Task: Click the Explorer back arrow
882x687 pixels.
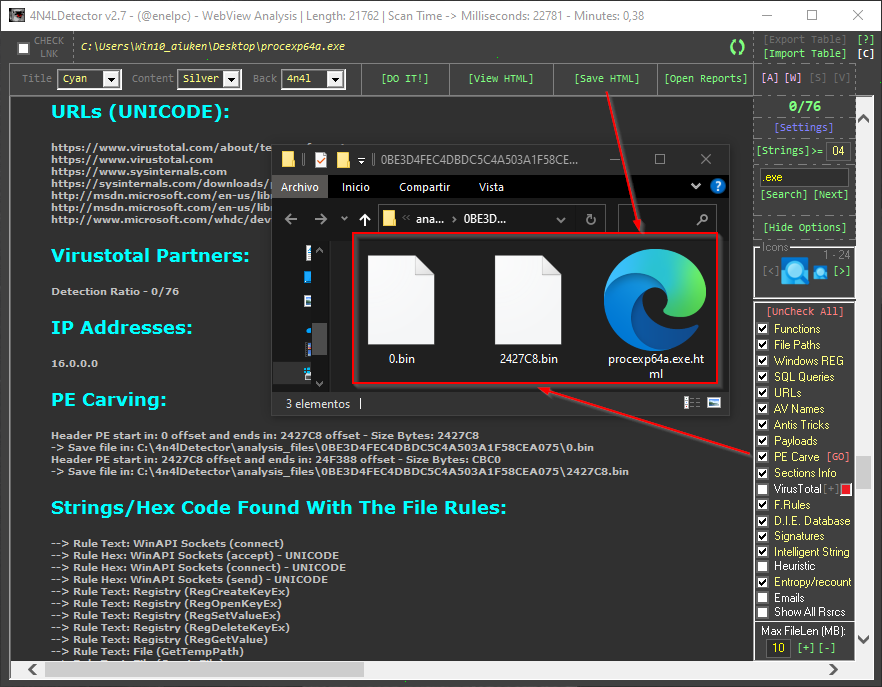Action: click(x=291, y=219)
